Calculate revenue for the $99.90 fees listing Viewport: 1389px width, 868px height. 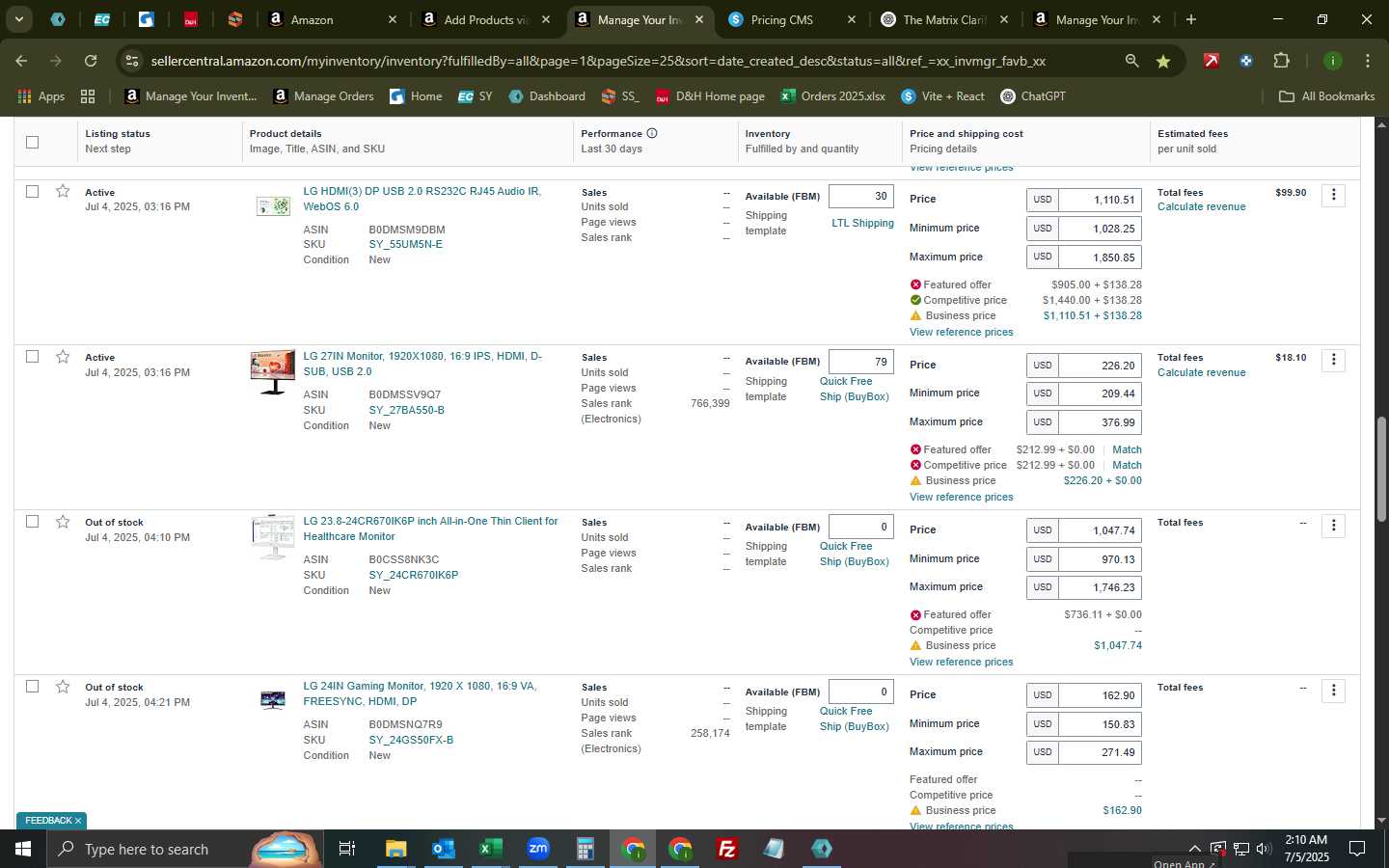[x=1201, y=206]
